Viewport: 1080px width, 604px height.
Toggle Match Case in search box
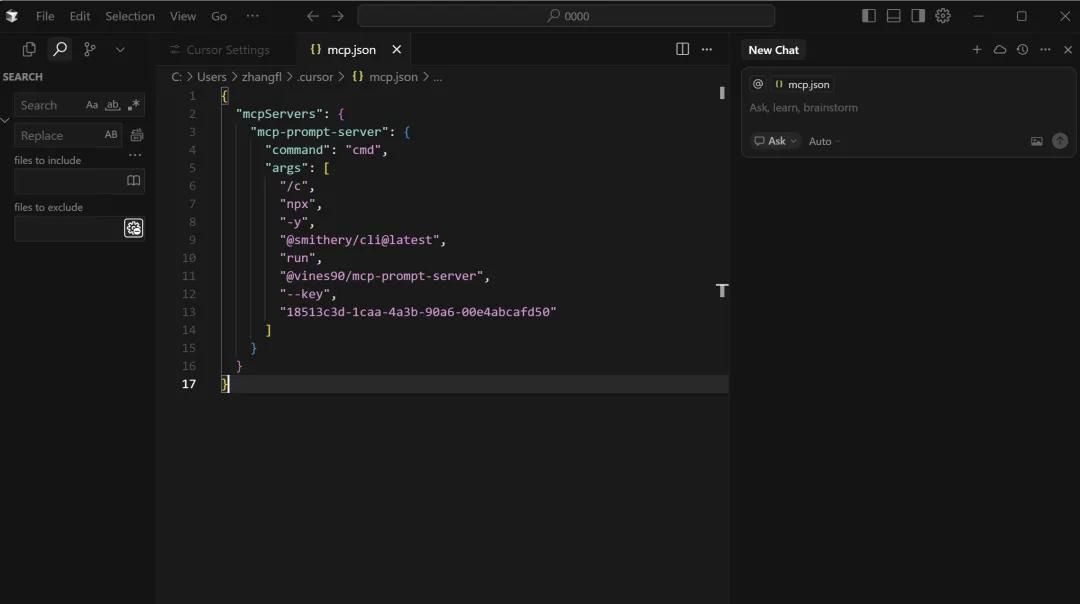[x=92, y=105]
